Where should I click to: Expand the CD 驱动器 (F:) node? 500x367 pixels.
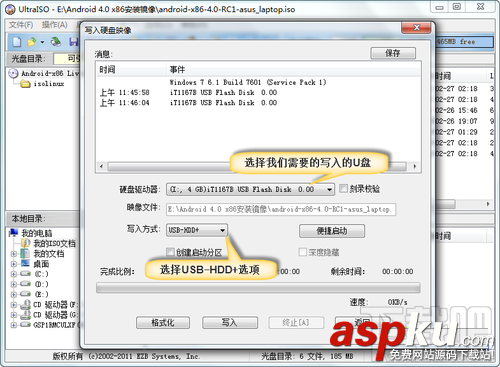click(14, 305)
